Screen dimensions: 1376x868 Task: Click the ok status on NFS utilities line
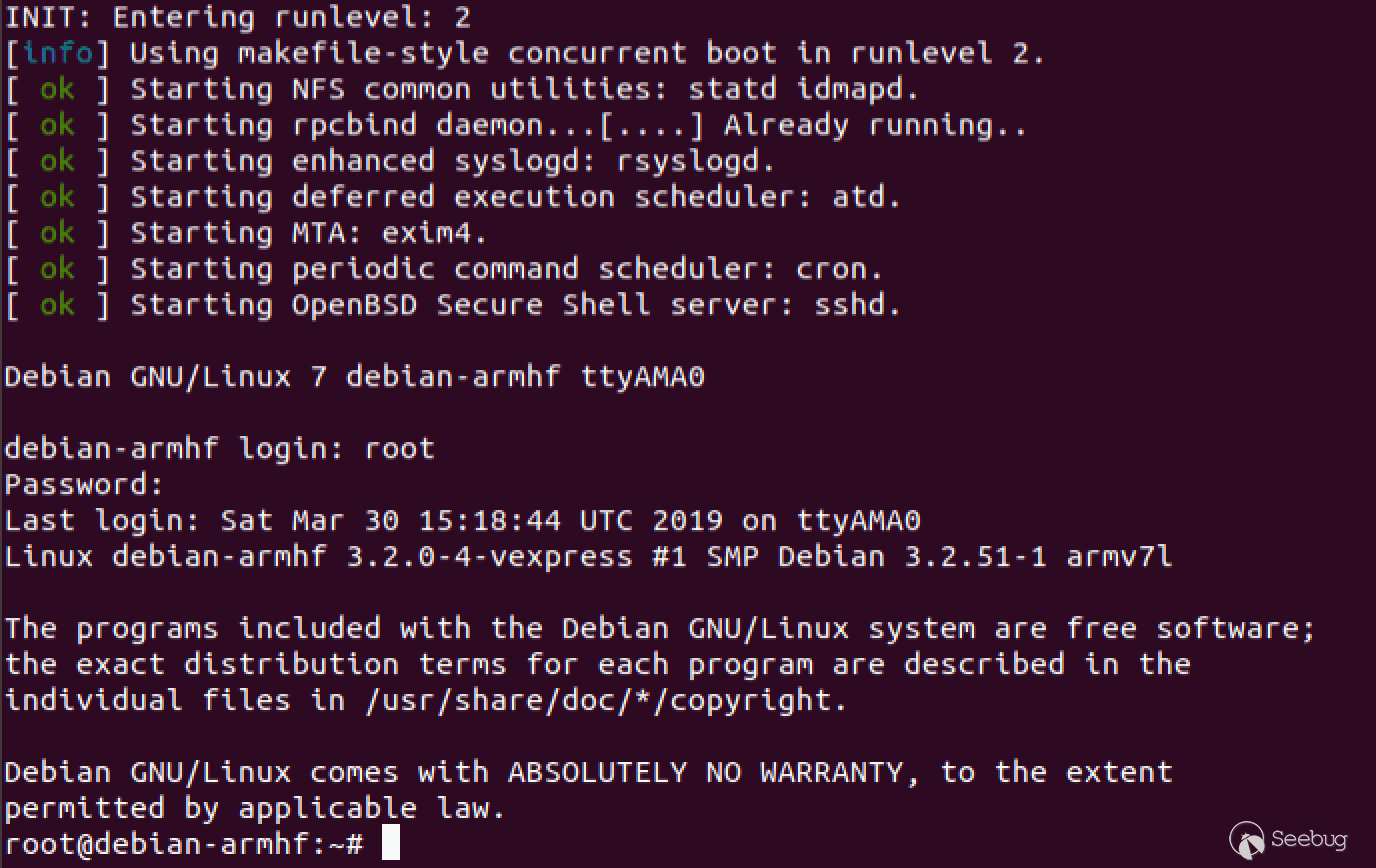57,88
